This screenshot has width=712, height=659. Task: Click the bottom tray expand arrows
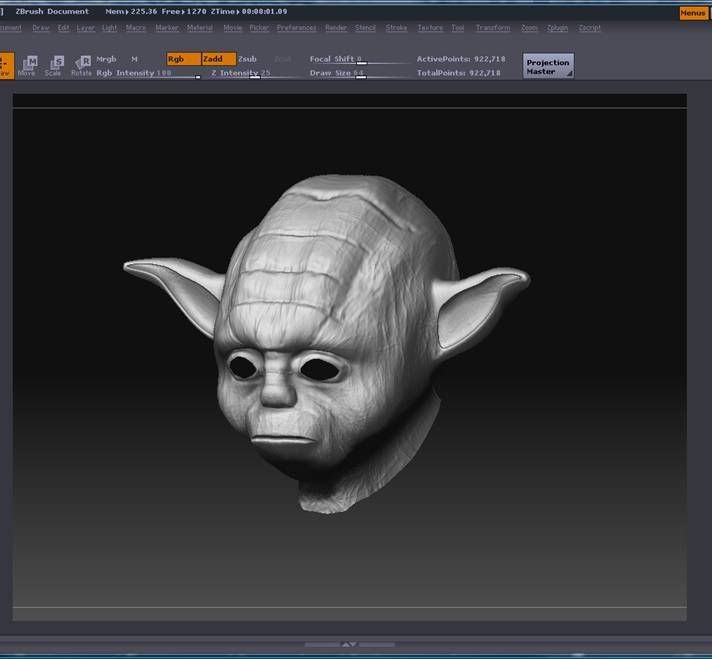[349, 644]
